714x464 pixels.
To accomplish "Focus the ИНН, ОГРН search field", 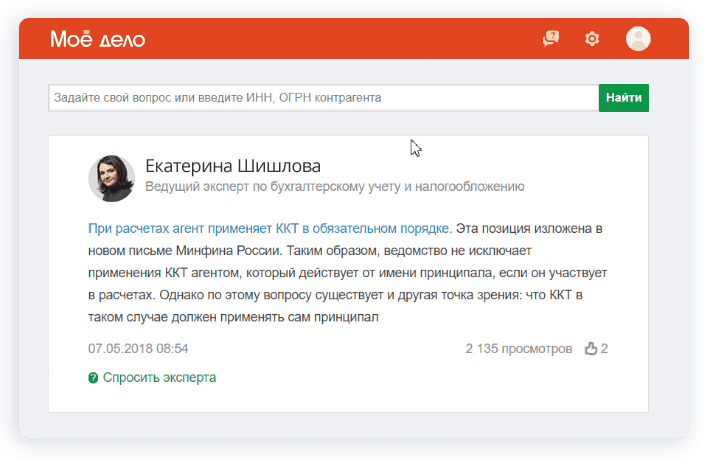I will click(x=322, y=98).
